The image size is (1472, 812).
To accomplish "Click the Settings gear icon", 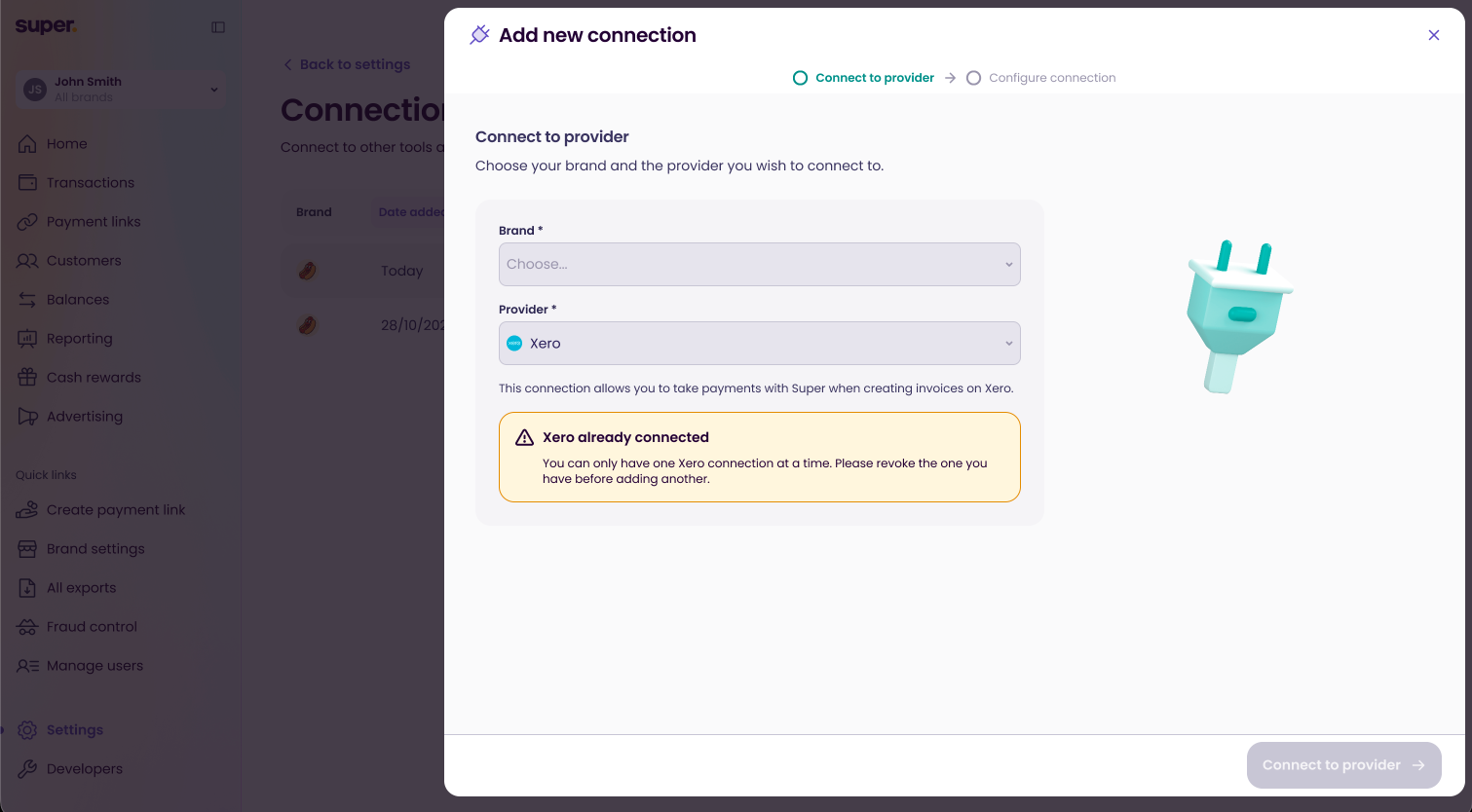I will (x=27, y=730).
